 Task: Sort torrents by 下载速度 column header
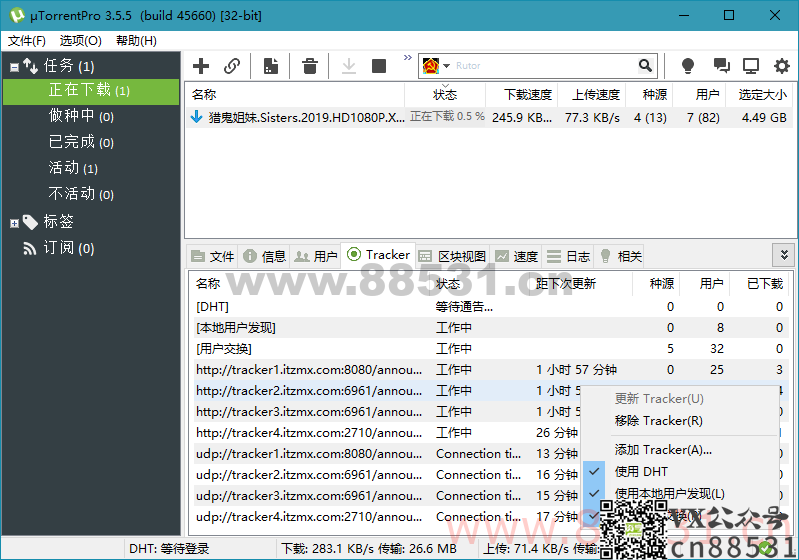(x=522, y=95)
